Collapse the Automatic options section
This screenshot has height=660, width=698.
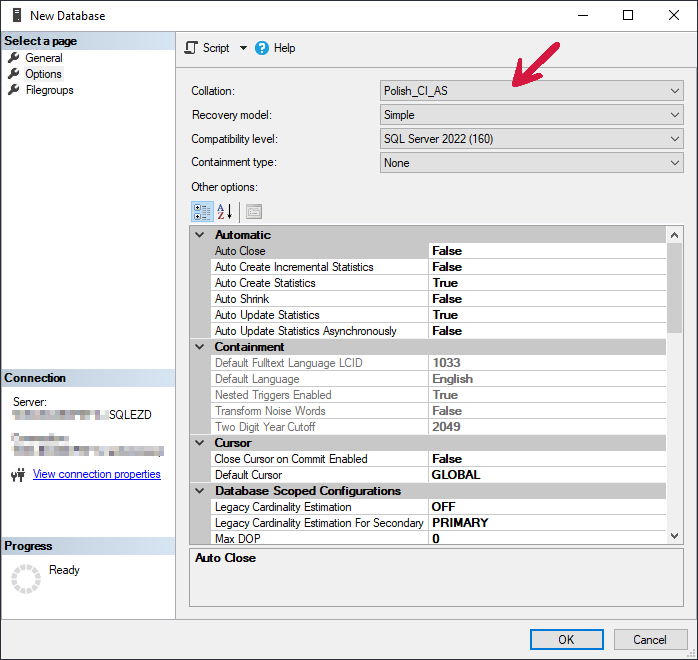click(199, 235)
